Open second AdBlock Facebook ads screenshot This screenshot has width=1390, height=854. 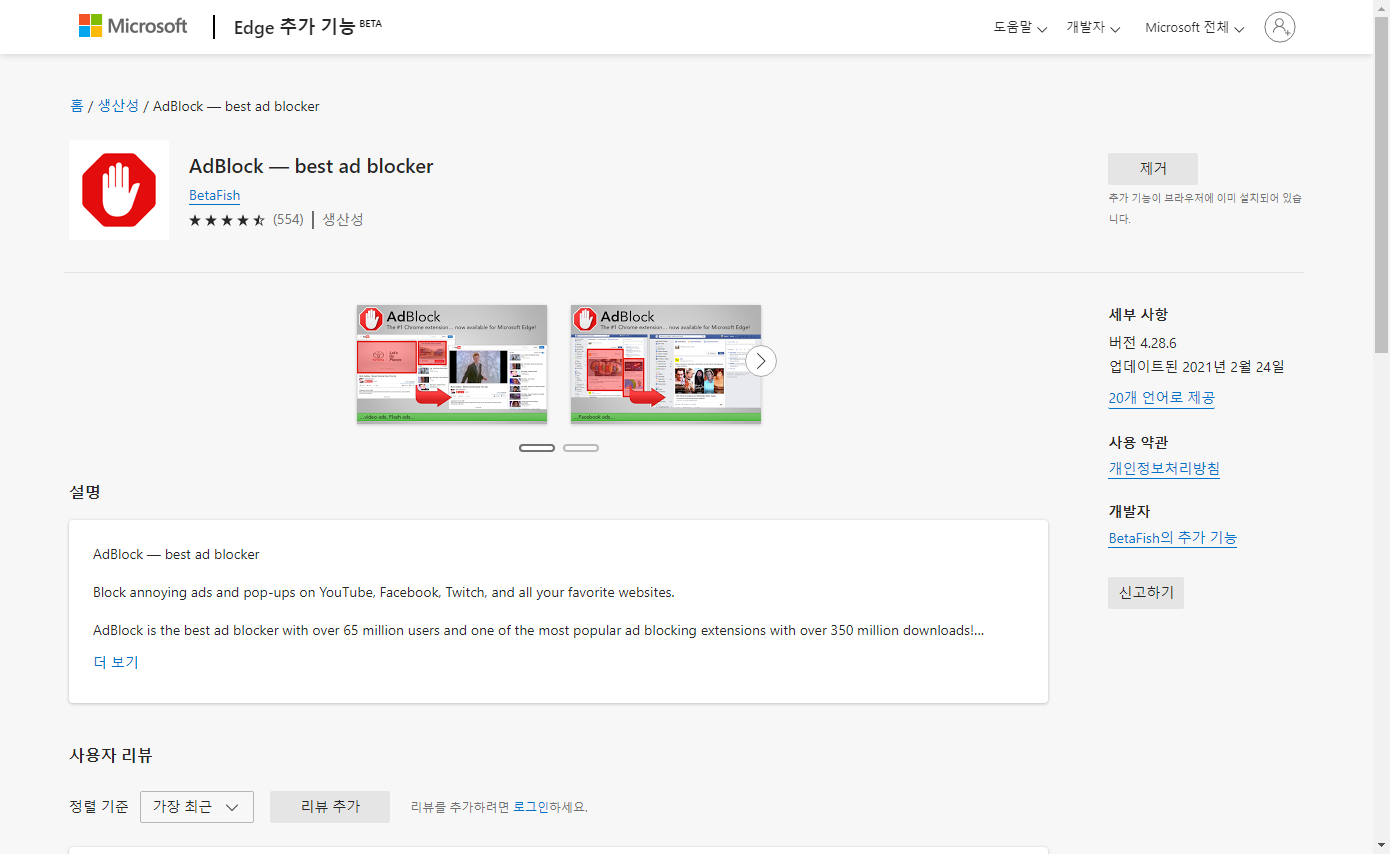(666, 364)
